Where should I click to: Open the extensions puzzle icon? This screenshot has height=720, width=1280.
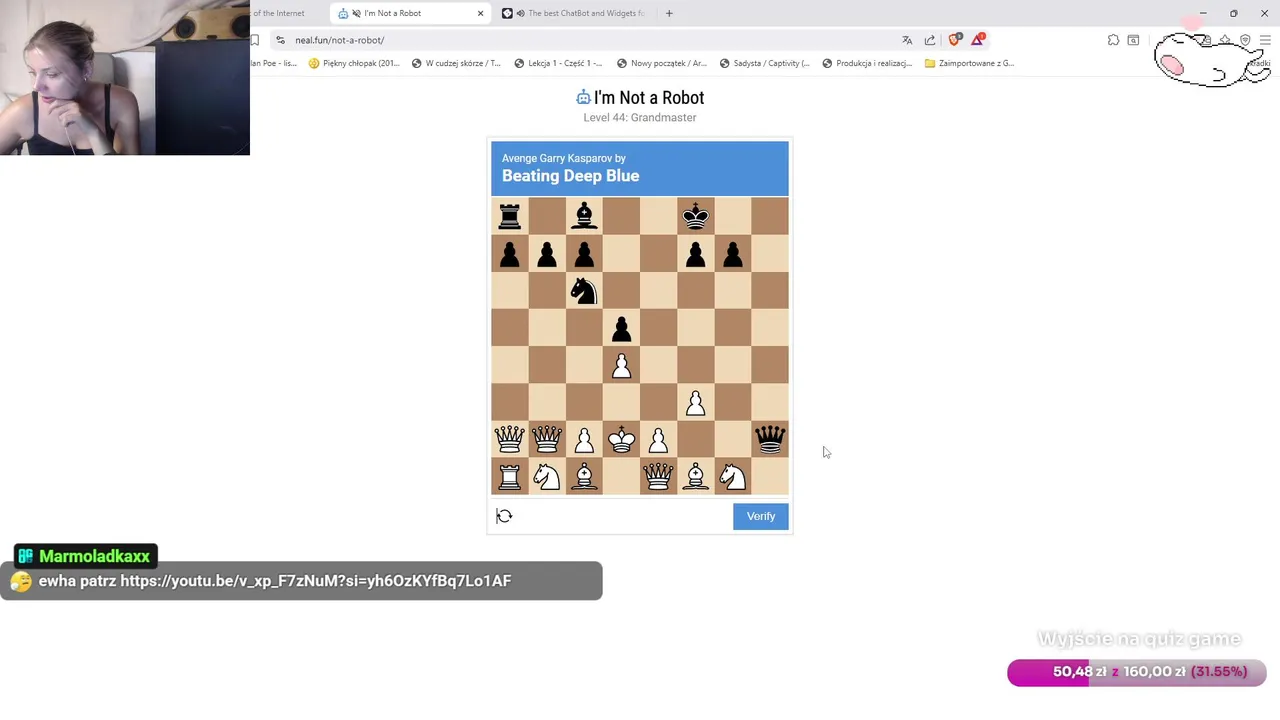1113,40
